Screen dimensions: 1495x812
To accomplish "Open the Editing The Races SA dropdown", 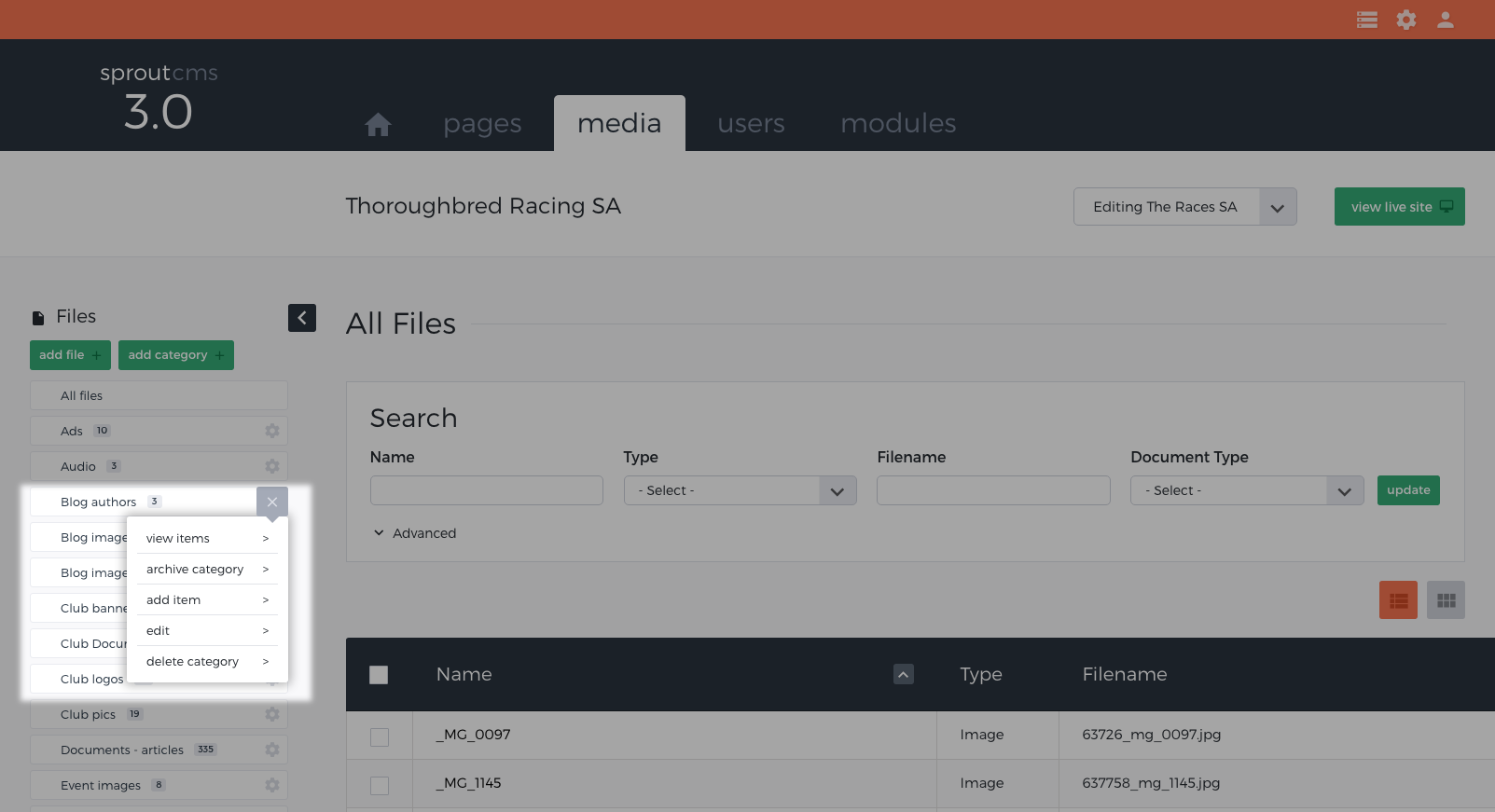I will [x=1185, y=207].
